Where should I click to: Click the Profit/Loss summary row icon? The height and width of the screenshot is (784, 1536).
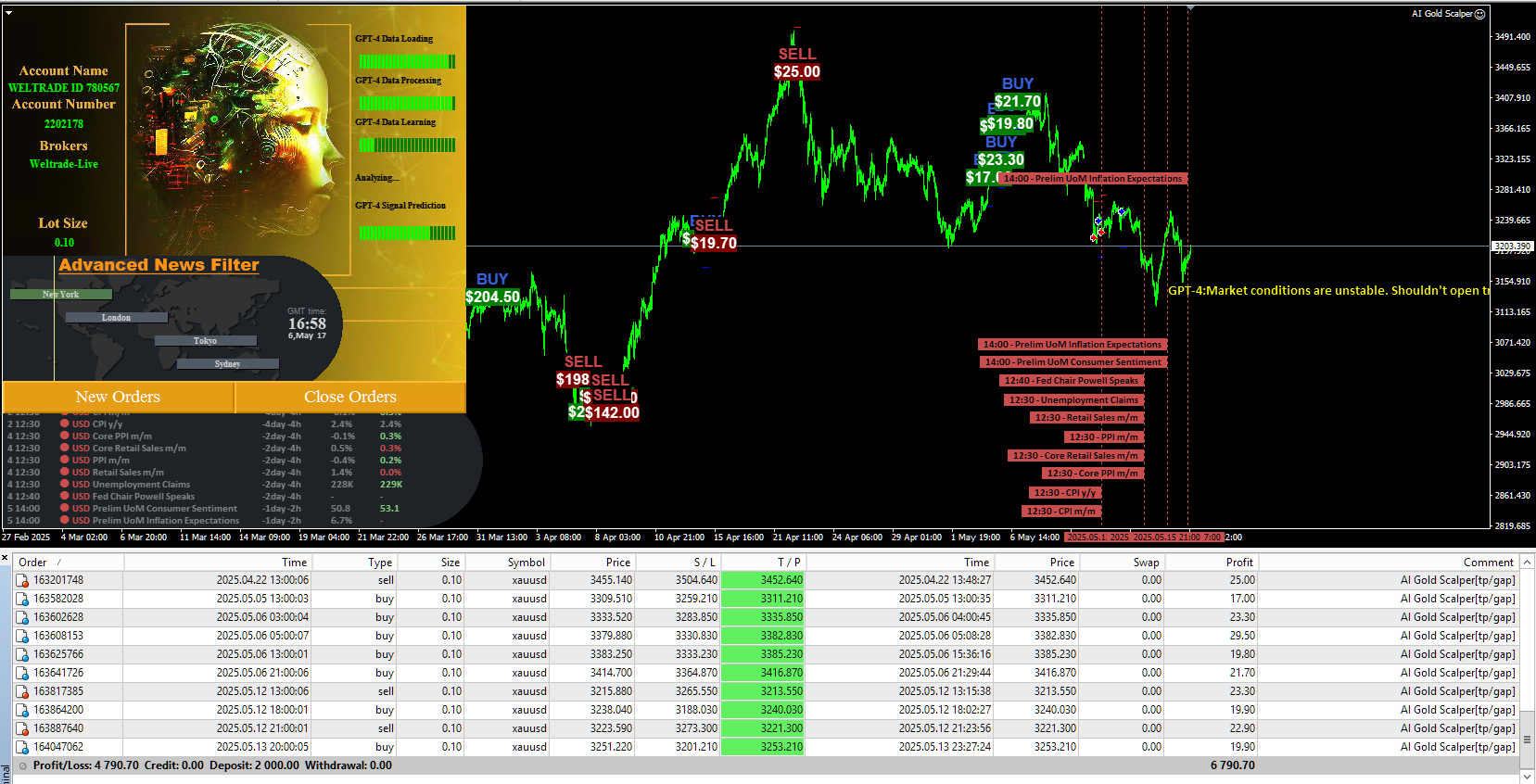click(23, 765)
